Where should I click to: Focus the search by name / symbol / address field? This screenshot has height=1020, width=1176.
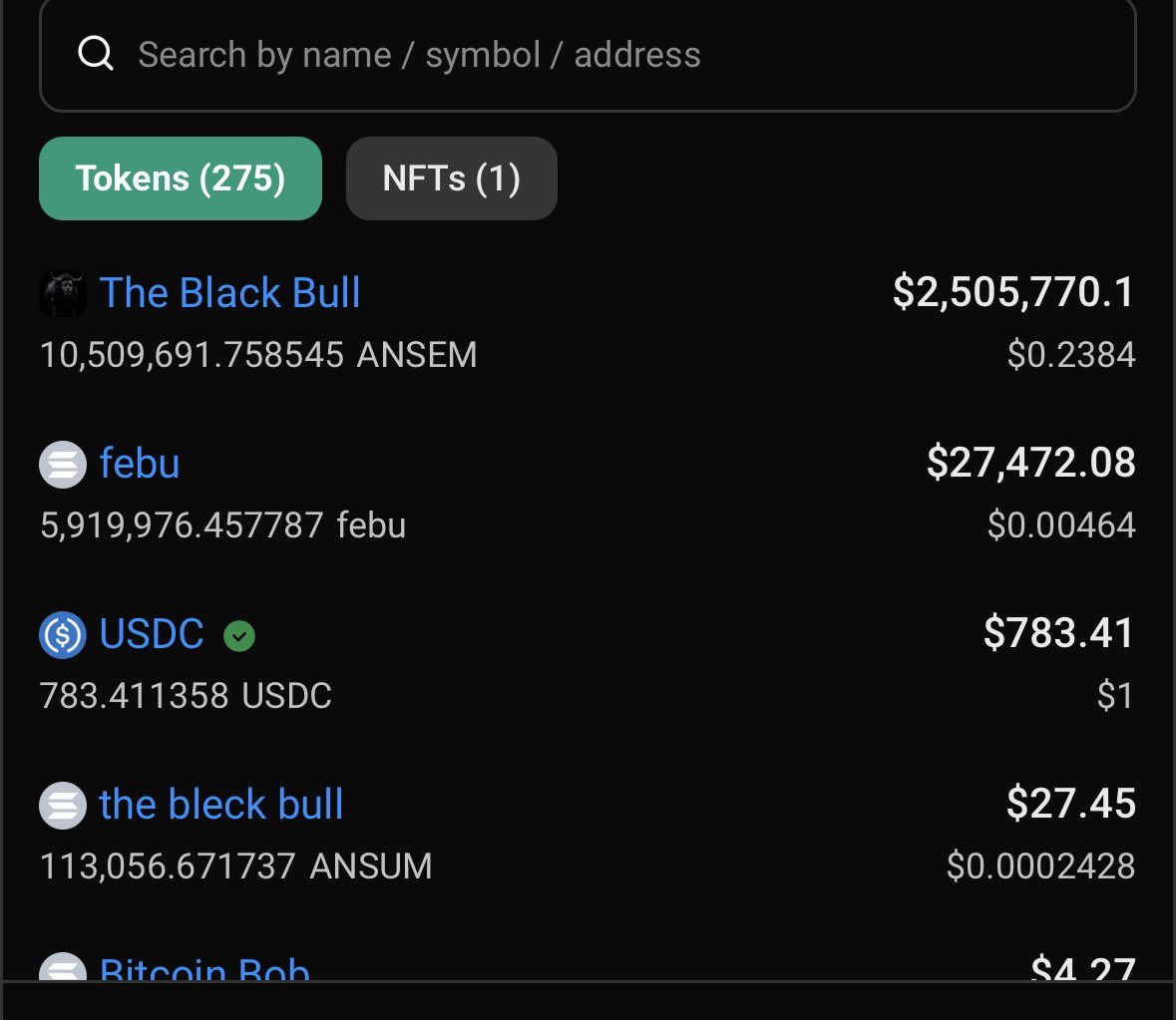588,54
